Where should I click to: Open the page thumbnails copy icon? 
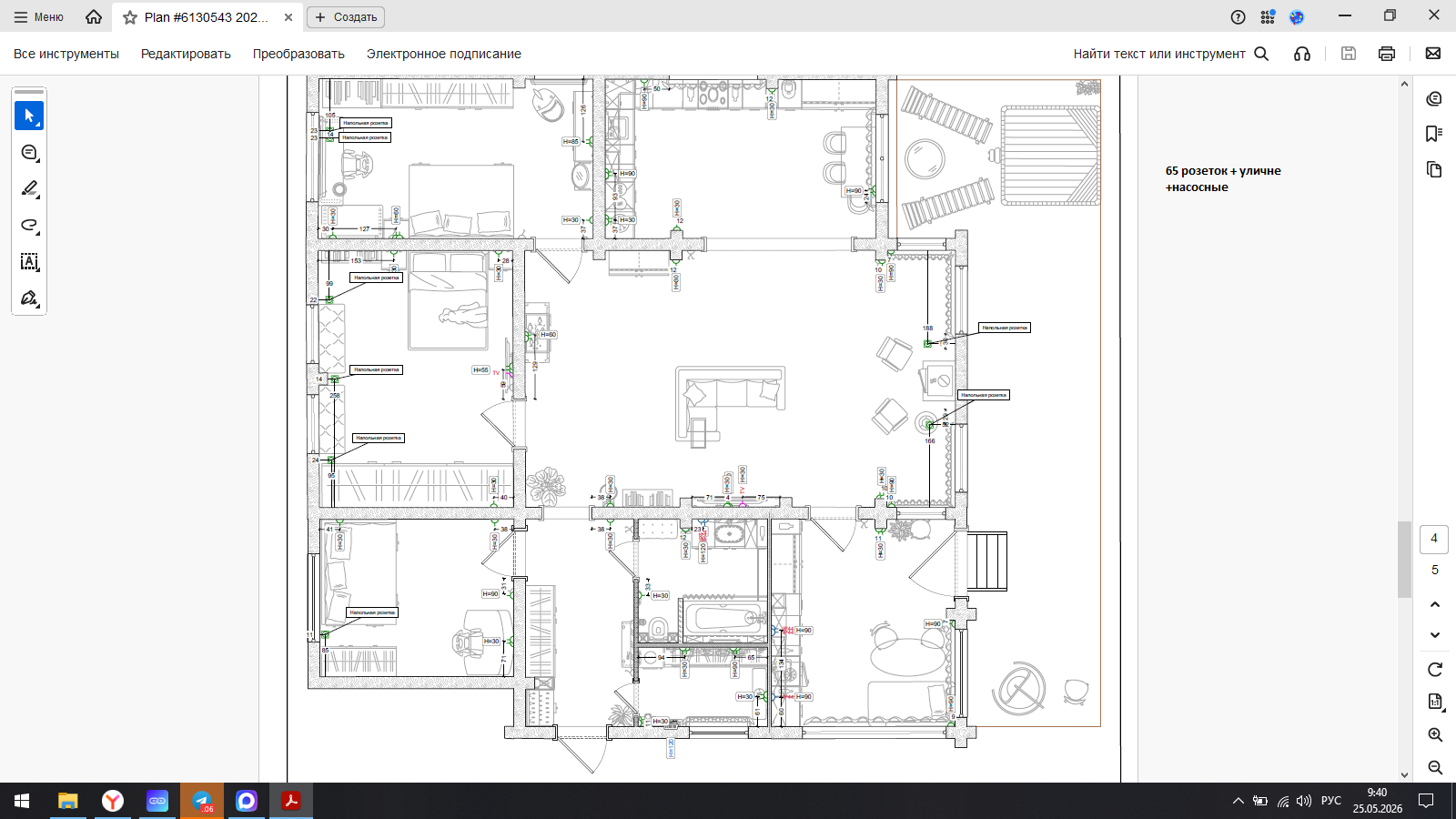(x=1434, y=169)
